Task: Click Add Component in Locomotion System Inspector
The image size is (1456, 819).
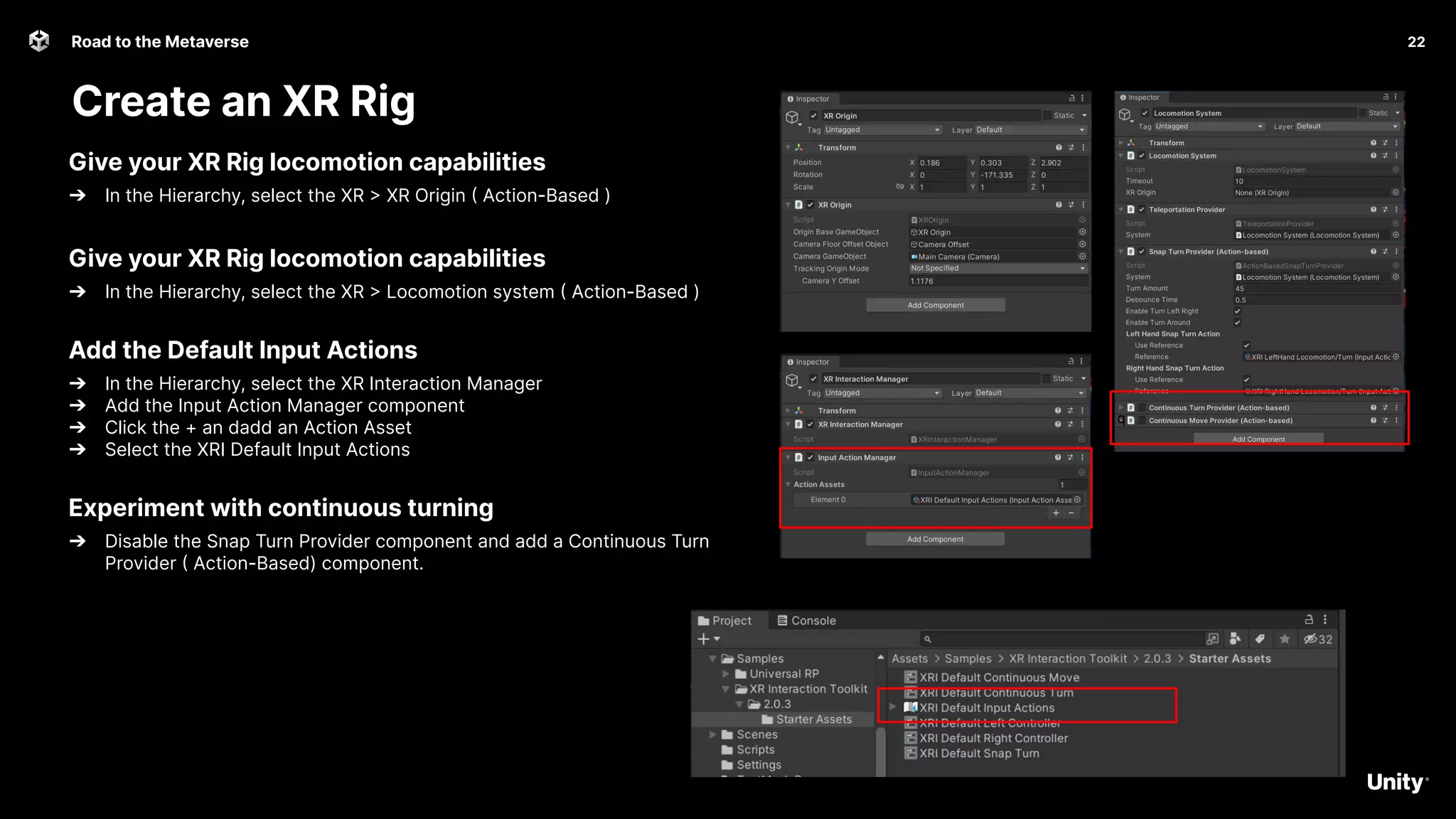Action: pyautogui.click(x=1258, y=439)
